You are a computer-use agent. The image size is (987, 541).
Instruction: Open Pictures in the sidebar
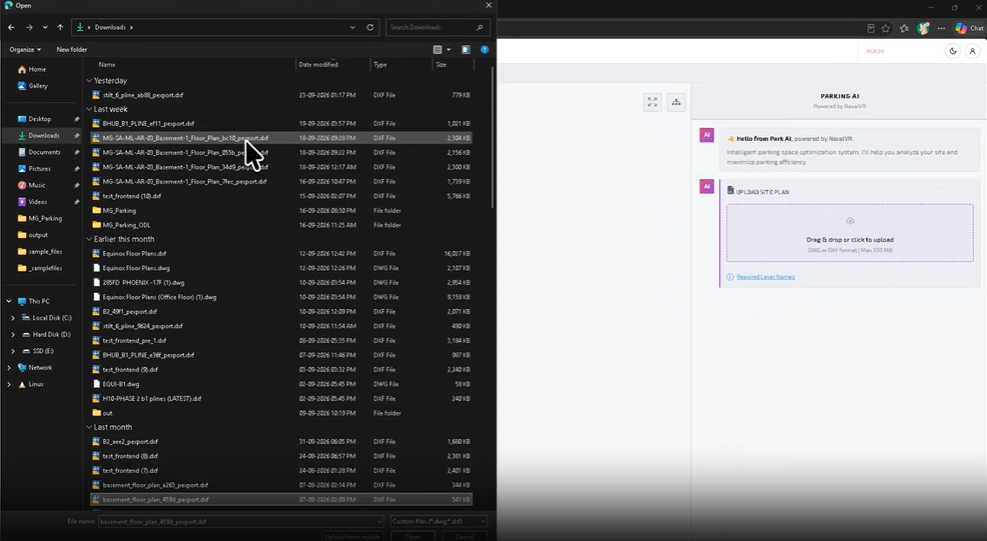(39, 169)
